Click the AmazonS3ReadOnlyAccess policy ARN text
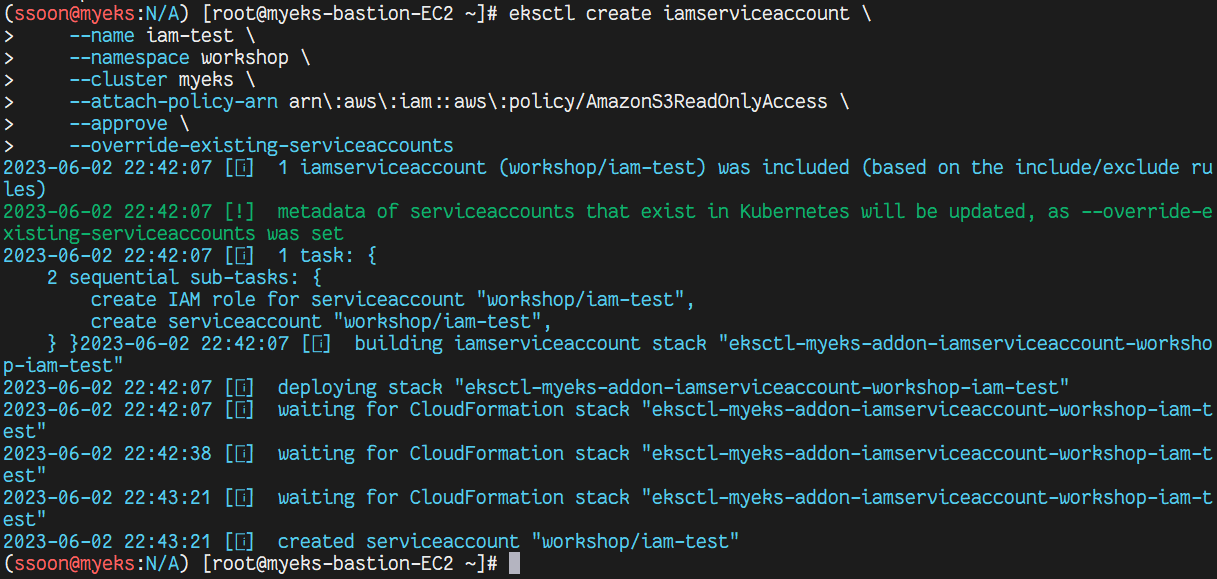This screenshot has width=1217, height=579. 558,102
